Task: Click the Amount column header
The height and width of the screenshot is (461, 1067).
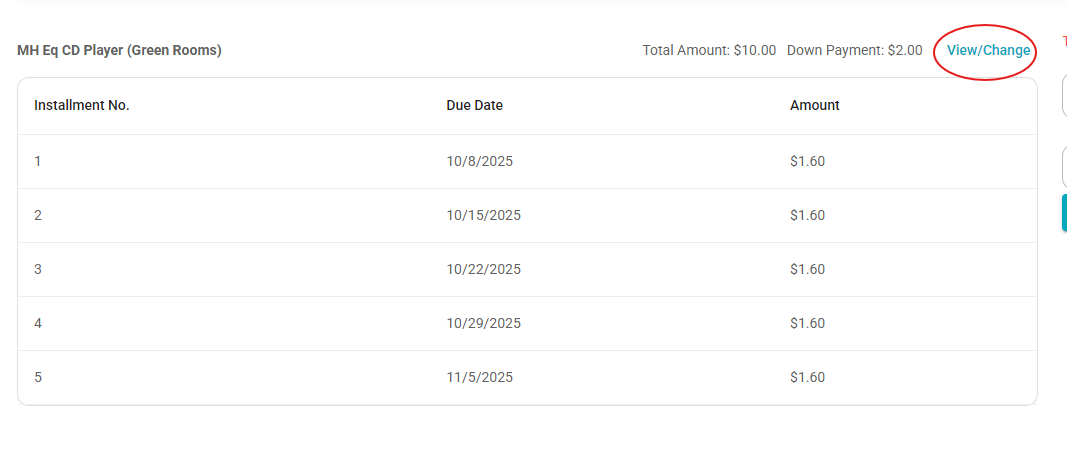Action: pos(815,106)
